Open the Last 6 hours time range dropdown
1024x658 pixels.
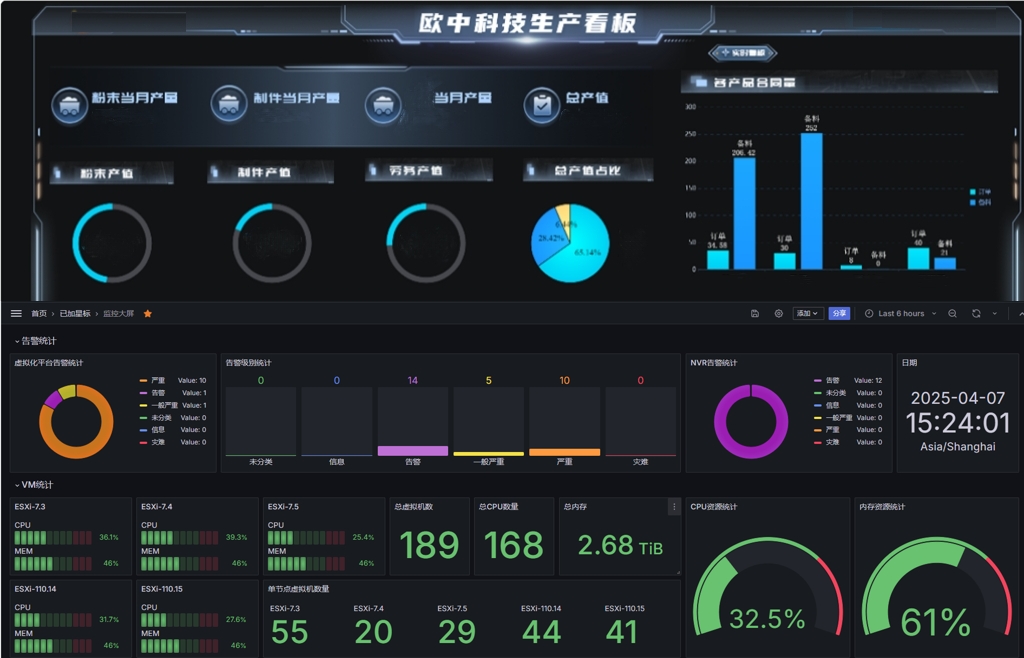[901, 313]
